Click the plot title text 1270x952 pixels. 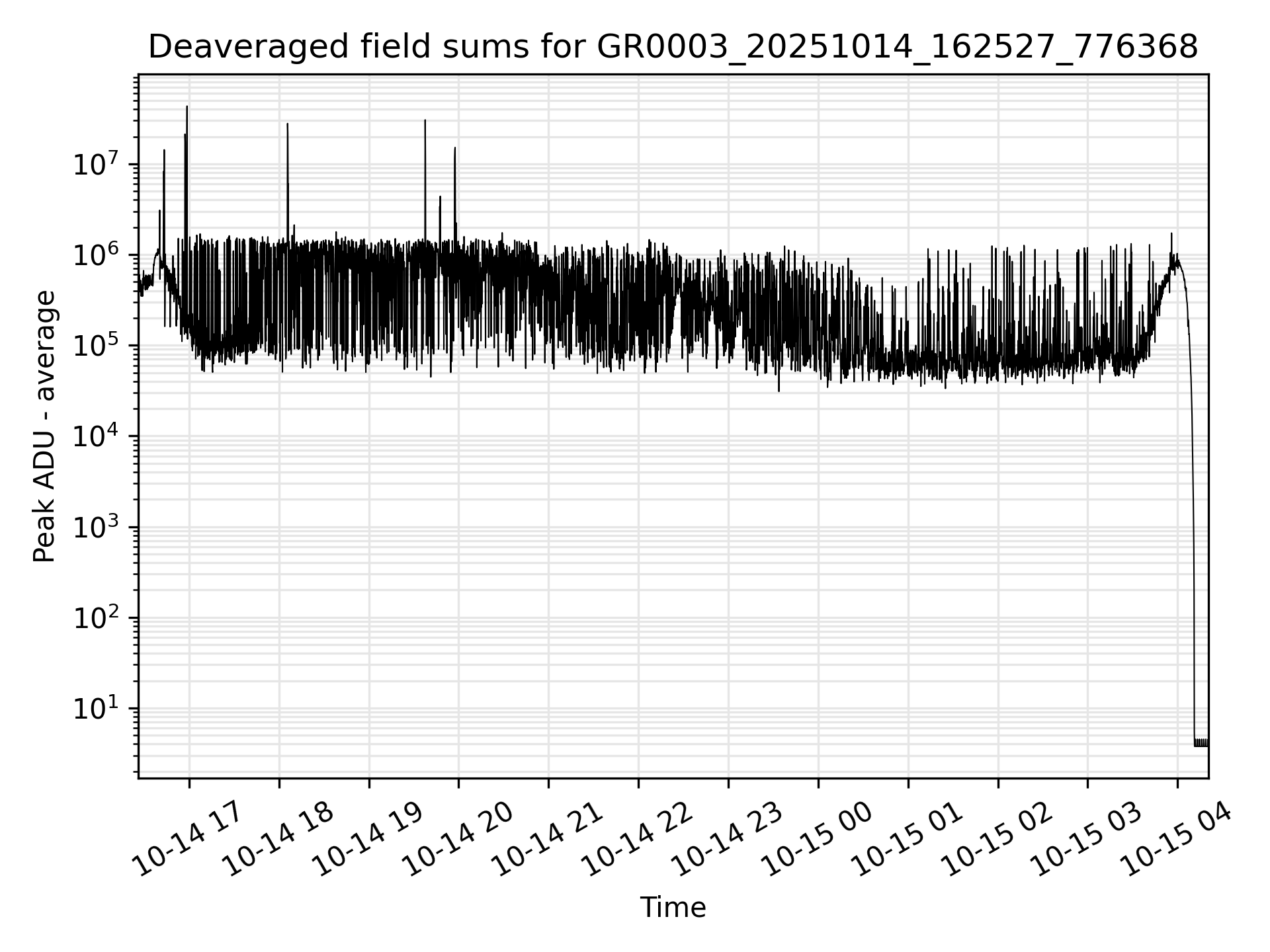coord(673,48)
